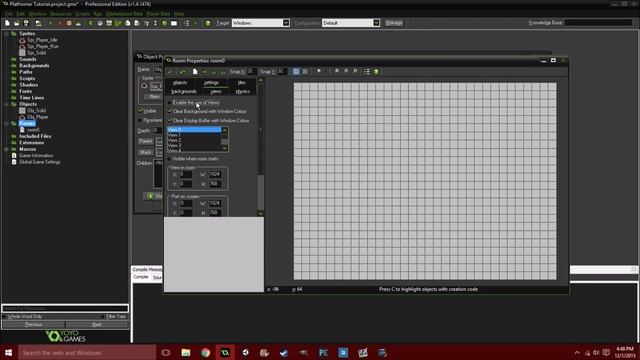Select Spr_Player_Idle in the resource tree

pos(42,40)
